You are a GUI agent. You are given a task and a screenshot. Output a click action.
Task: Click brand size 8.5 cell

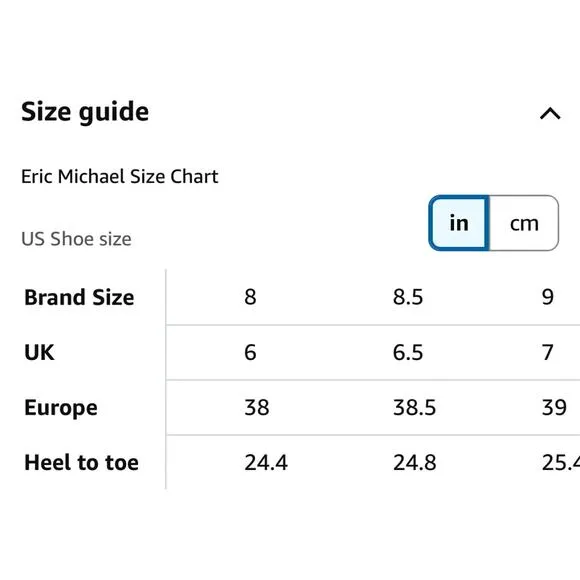408,297
